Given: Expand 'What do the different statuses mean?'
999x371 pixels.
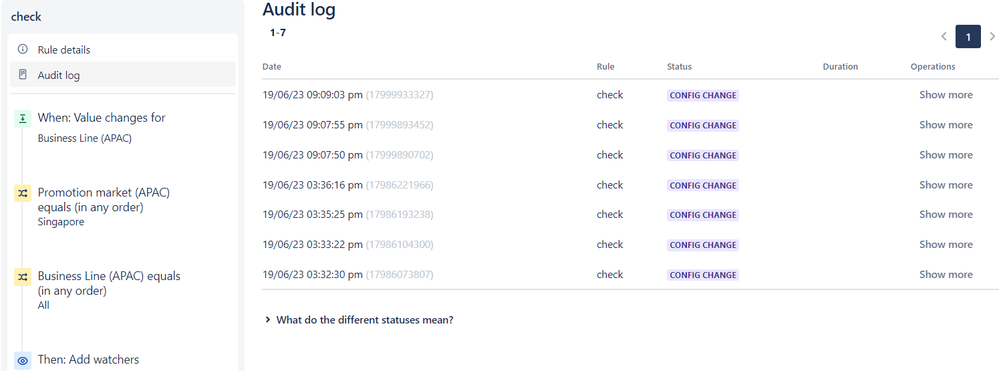Looking at the screenshot, I should point(359,320).
